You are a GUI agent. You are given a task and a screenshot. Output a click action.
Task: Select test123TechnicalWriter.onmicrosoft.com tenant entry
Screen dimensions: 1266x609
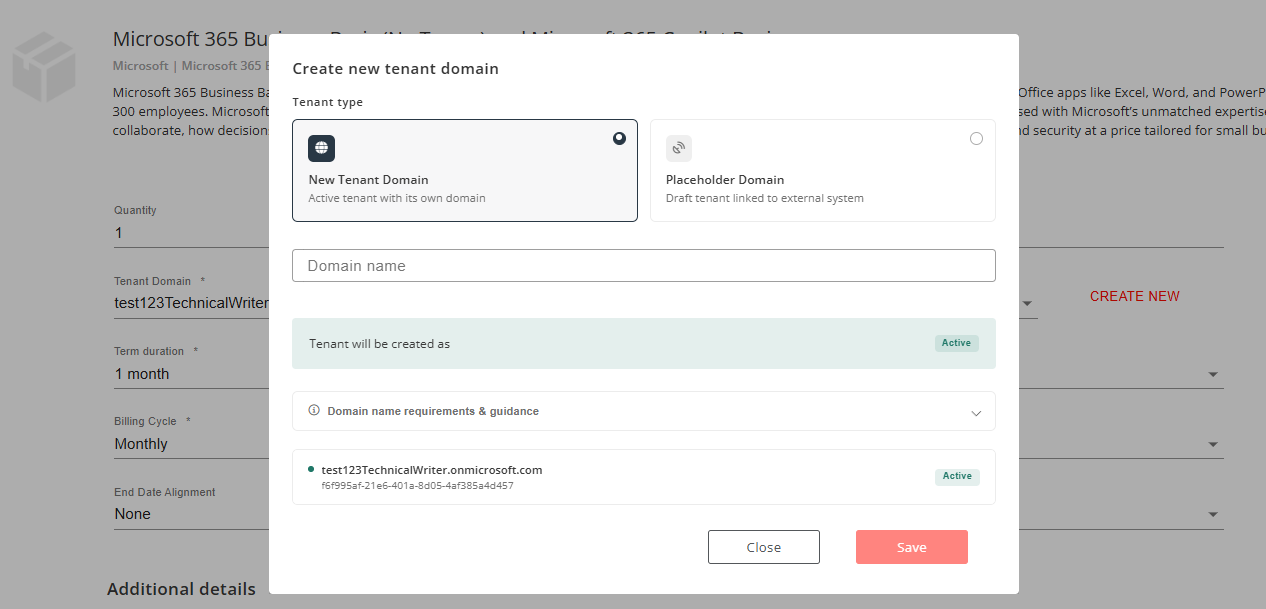click(x=643, y=477)
